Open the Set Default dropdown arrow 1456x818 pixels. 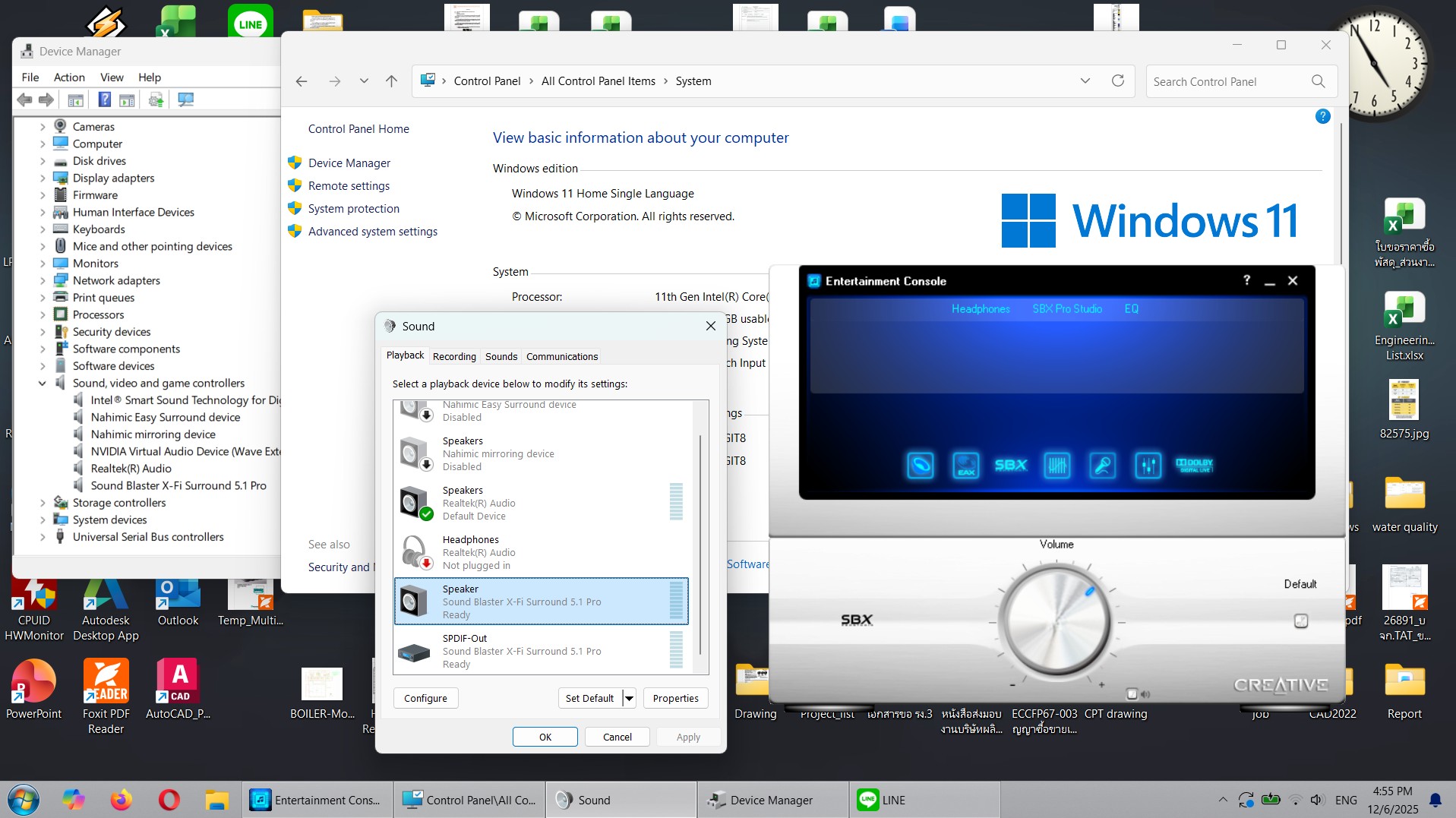point(629,698)
